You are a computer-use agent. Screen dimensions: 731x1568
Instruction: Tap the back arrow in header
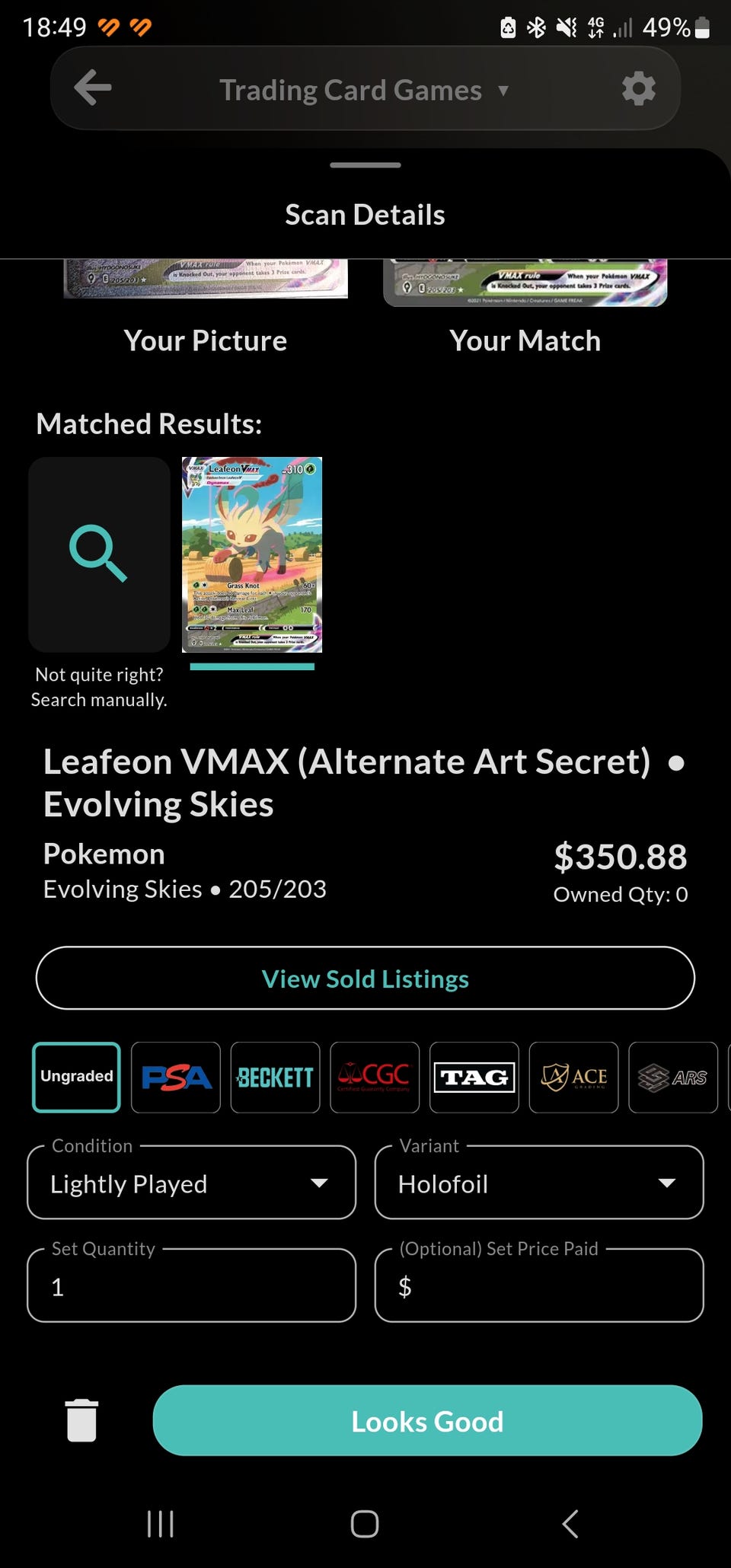93,88
